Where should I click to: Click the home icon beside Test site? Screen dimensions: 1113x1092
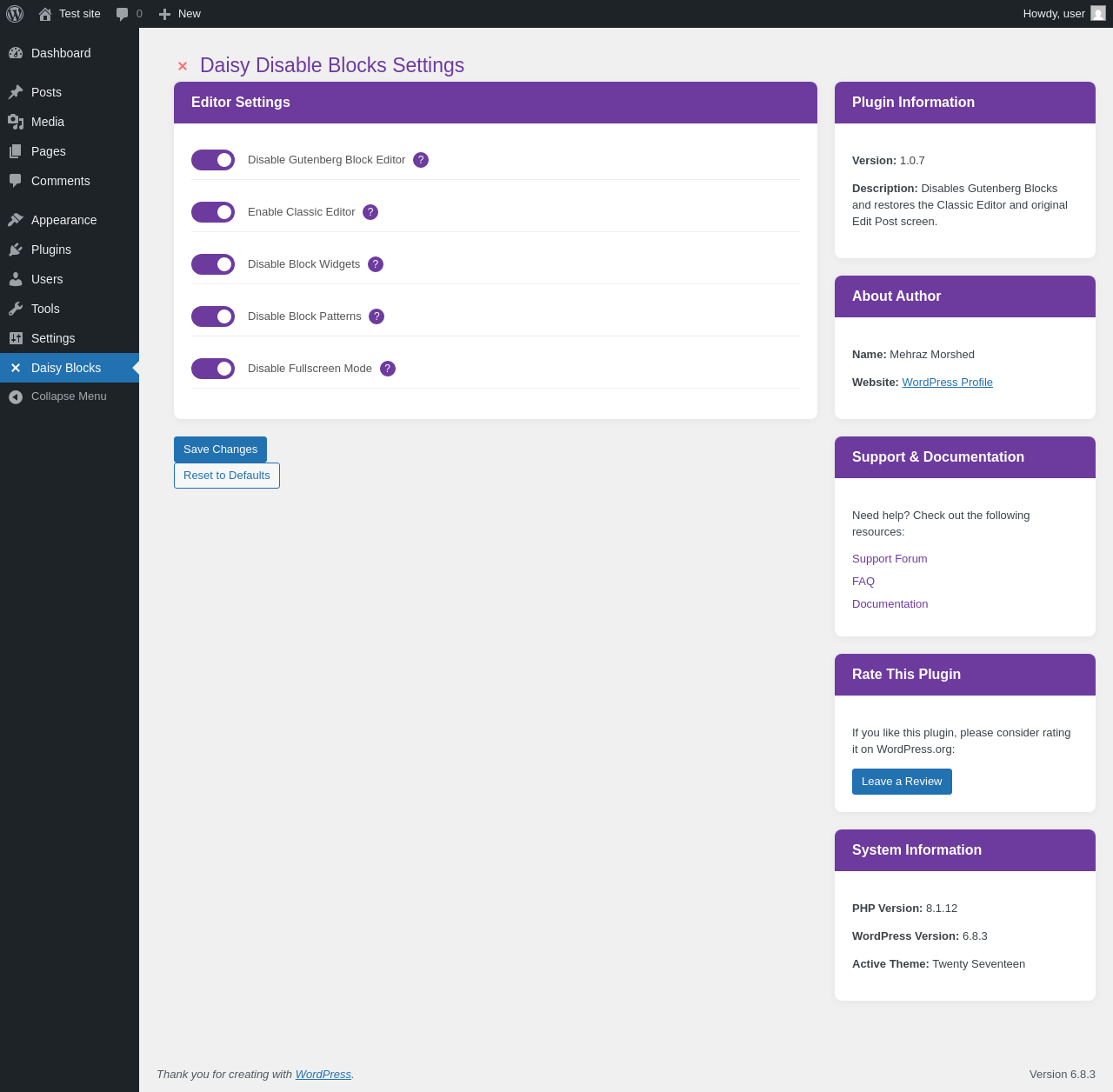(x=45, y=14)
